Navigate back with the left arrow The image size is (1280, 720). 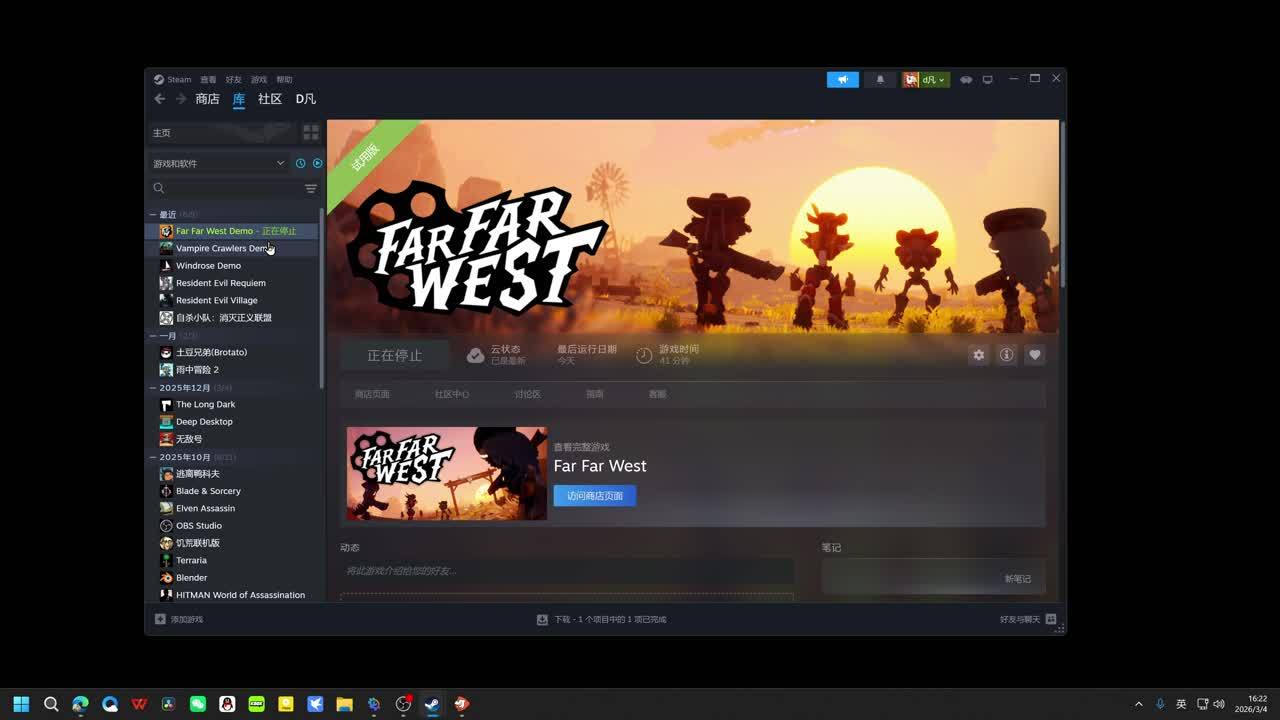point(160,99)
